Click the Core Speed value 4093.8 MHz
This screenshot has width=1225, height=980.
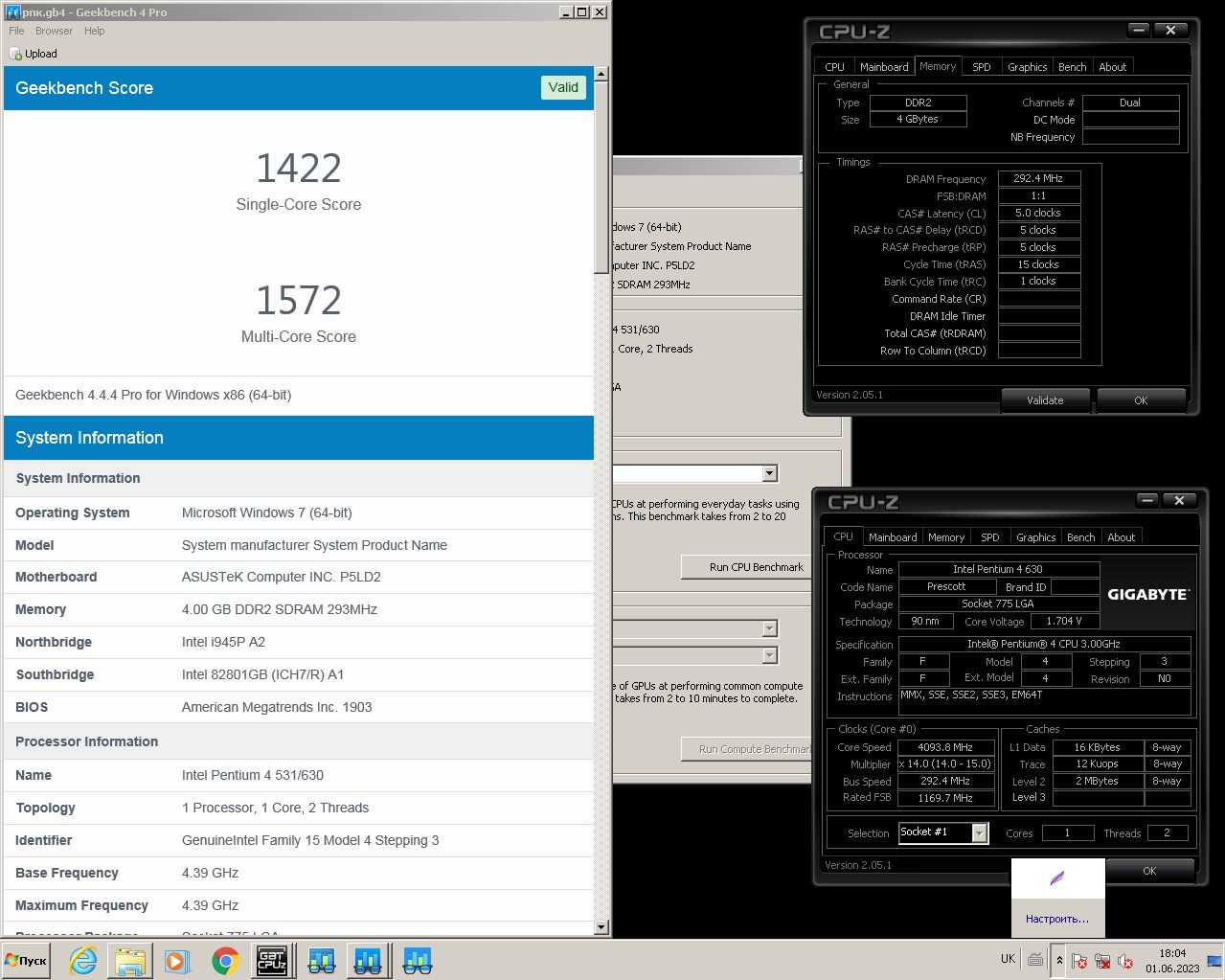point(945,747)
